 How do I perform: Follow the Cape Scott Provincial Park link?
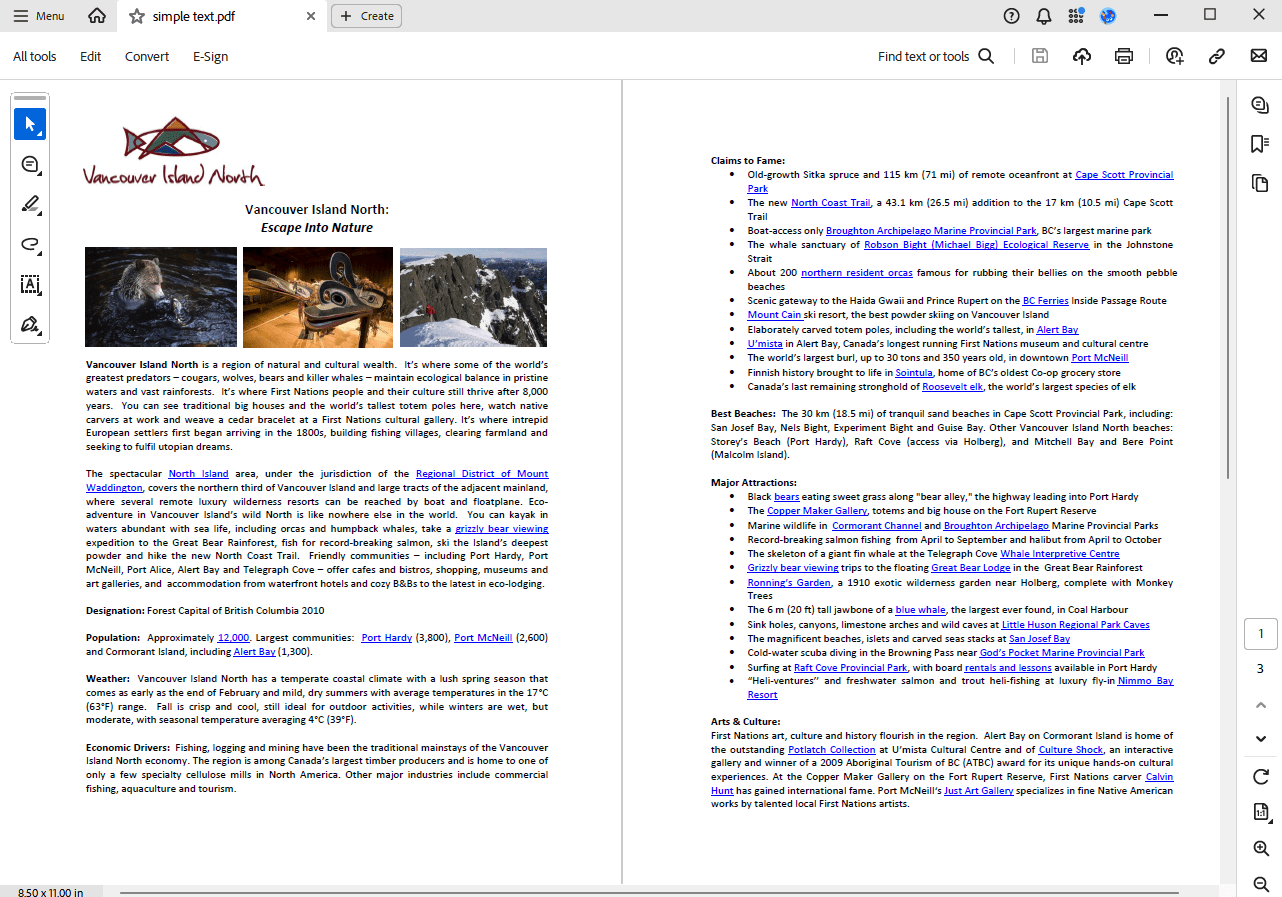tap(1123, 175)
